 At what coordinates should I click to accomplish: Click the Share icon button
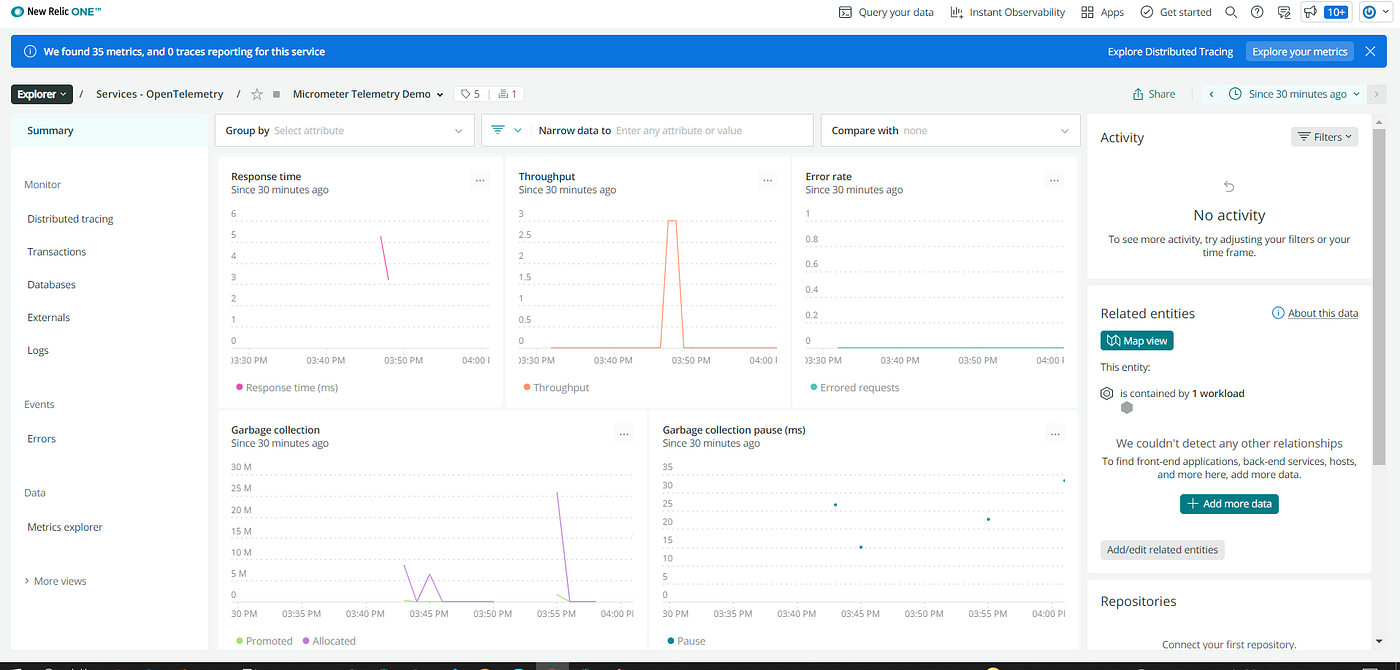(1153, 94)
